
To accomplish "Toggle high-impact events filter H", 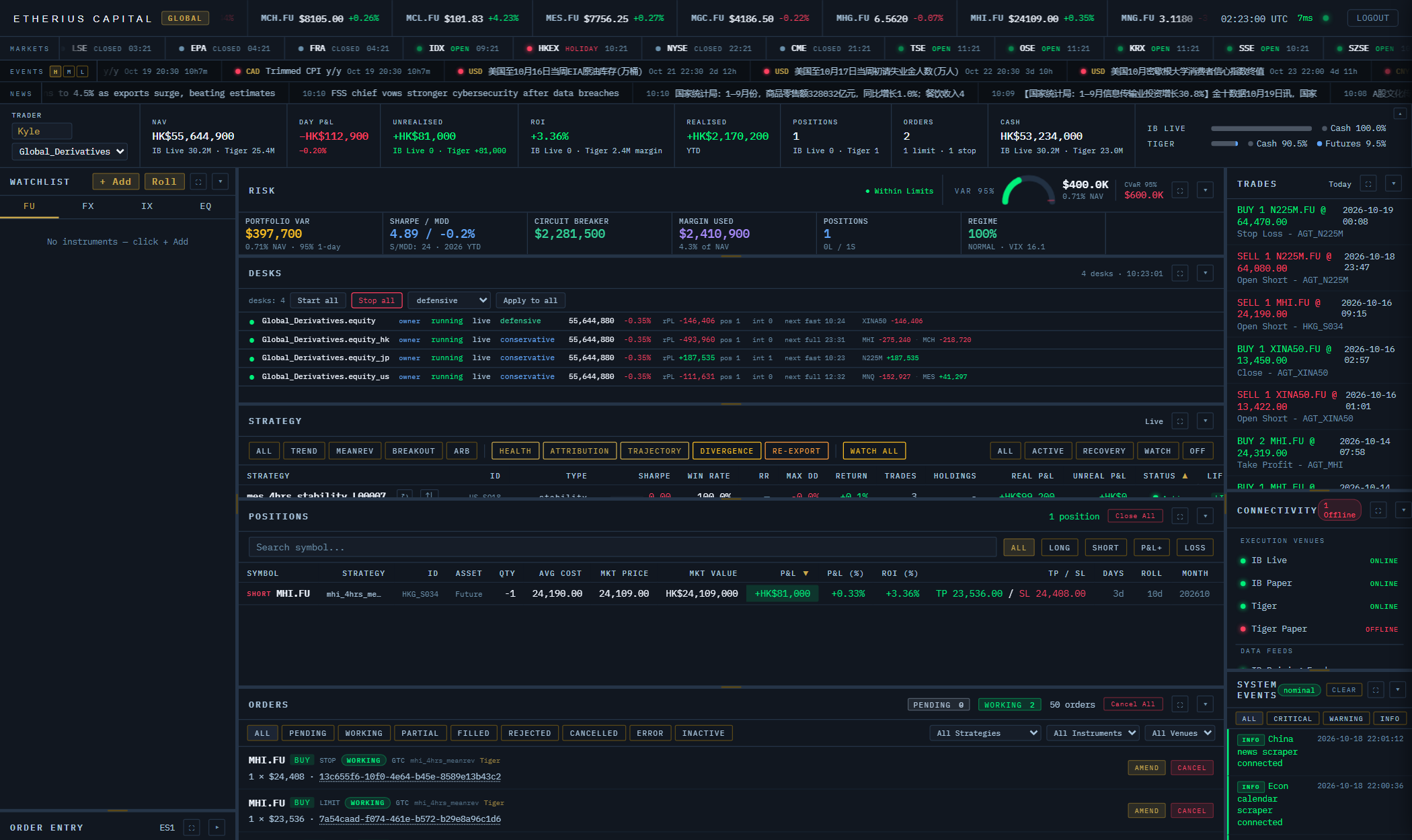I will 56,71.
